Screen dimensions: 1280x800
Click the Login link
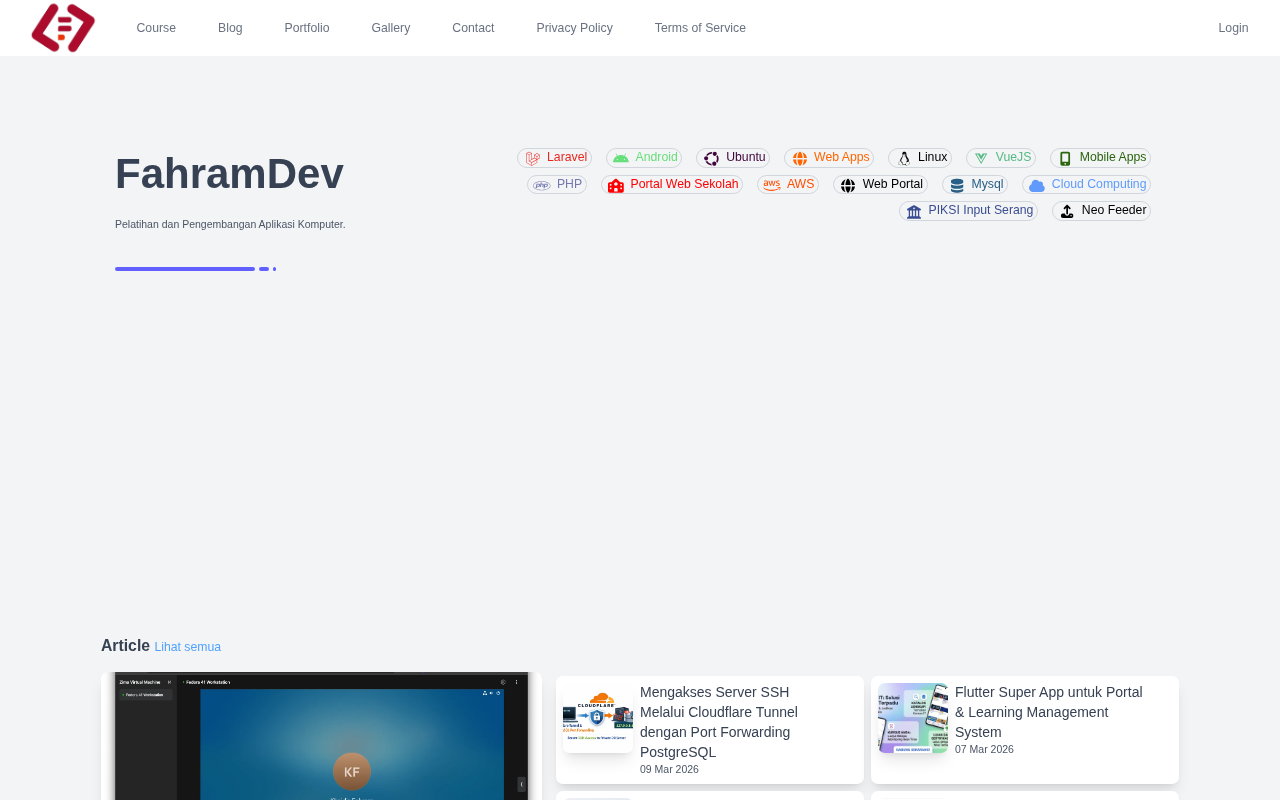pos(1233,28)
